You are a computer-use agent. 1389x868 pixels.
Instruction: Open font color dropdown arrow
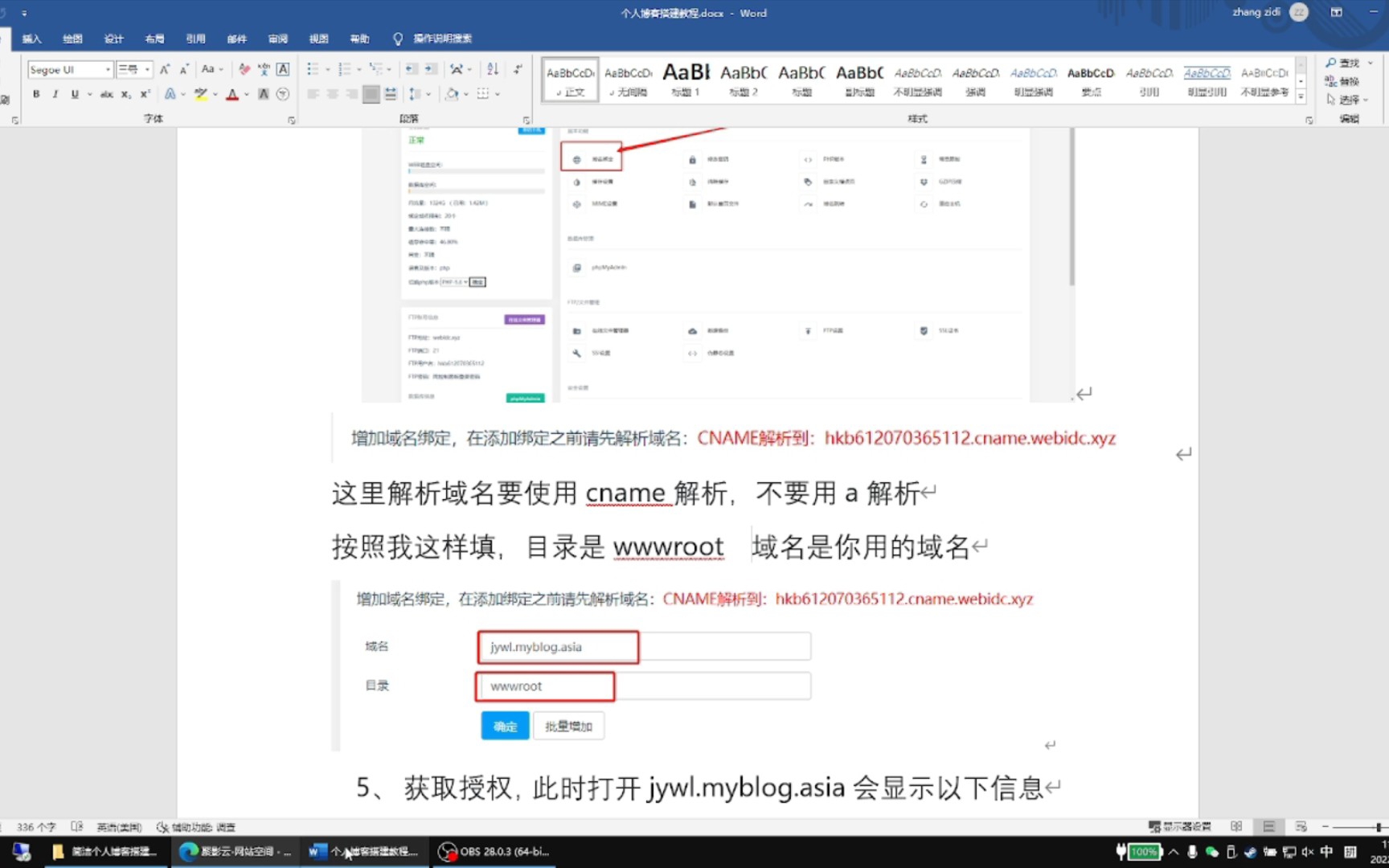(x=247, y=94)
